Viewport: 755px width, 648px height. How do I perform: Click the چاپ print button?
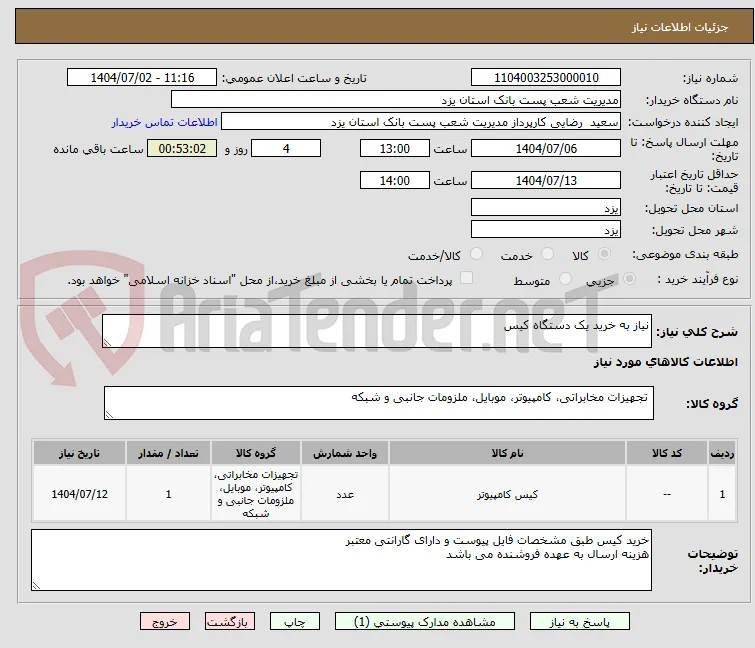[x=295, y=622]
